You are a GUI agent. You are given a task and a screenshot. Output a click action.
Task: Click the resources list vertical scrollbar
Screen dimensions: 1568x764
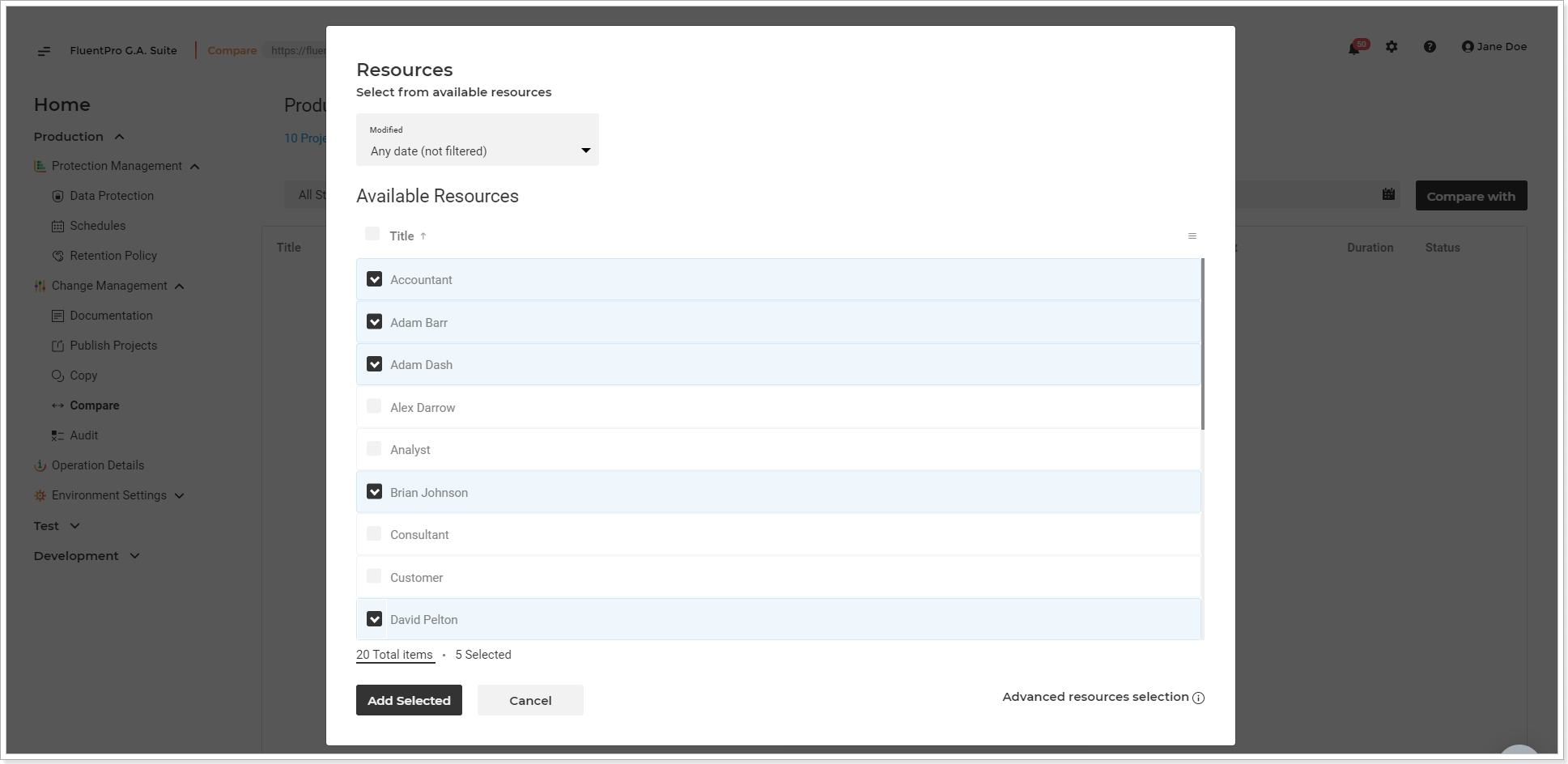click(1202, 344)
